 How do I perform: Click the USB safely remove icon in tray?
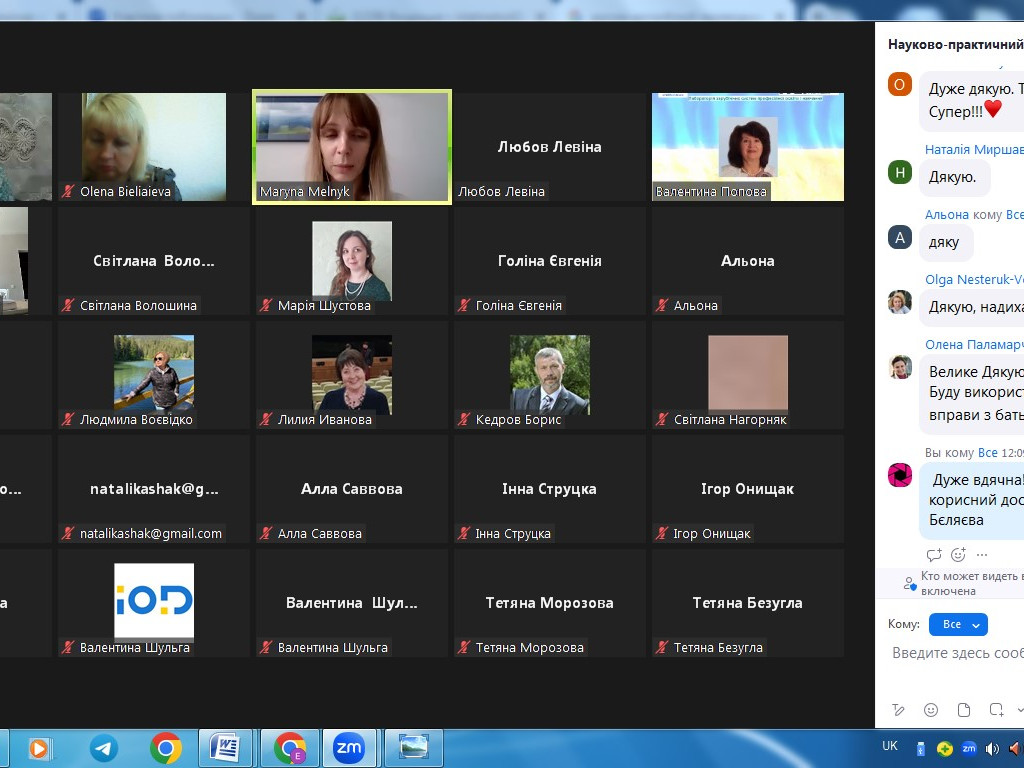tap(921, 748)
